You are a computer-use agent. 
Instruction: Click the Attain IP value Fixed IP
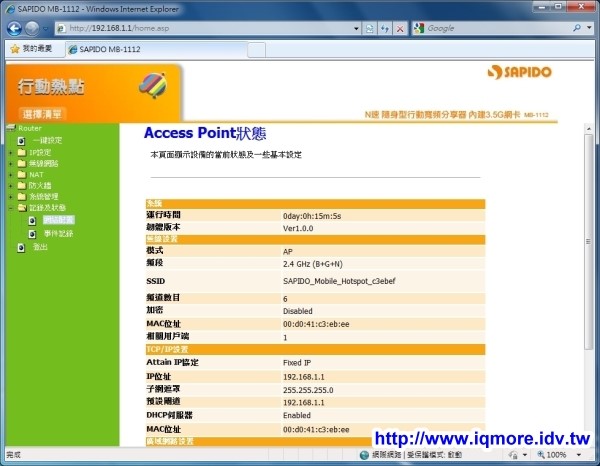click(297, 363)
